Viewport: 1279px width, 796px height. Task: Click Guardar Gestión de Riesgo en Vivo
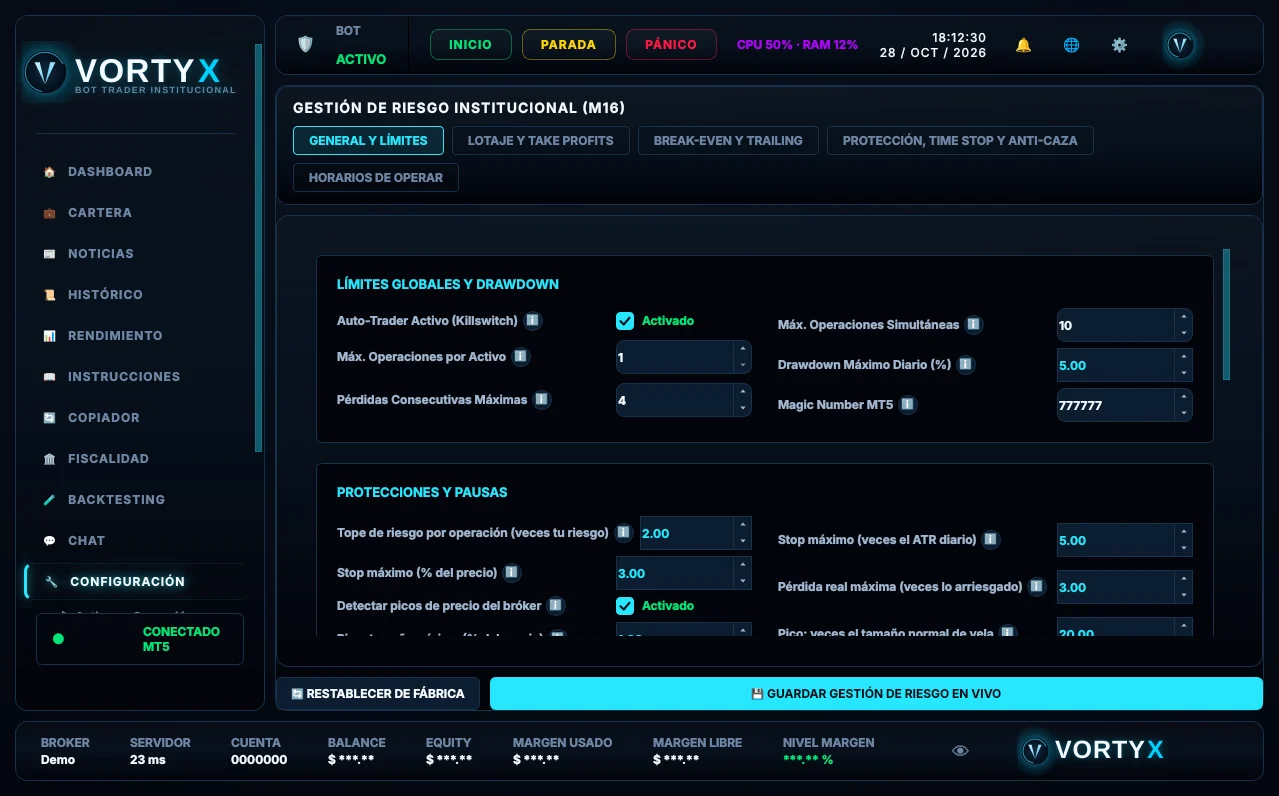tap(876, 694)
